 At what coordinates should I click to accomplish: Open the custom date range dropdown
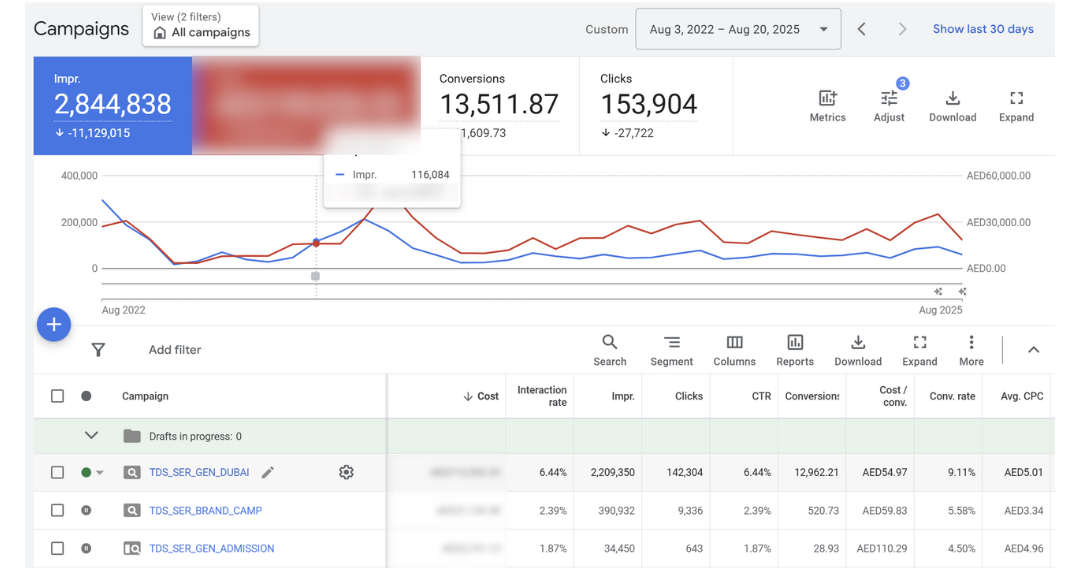point(738,29)
